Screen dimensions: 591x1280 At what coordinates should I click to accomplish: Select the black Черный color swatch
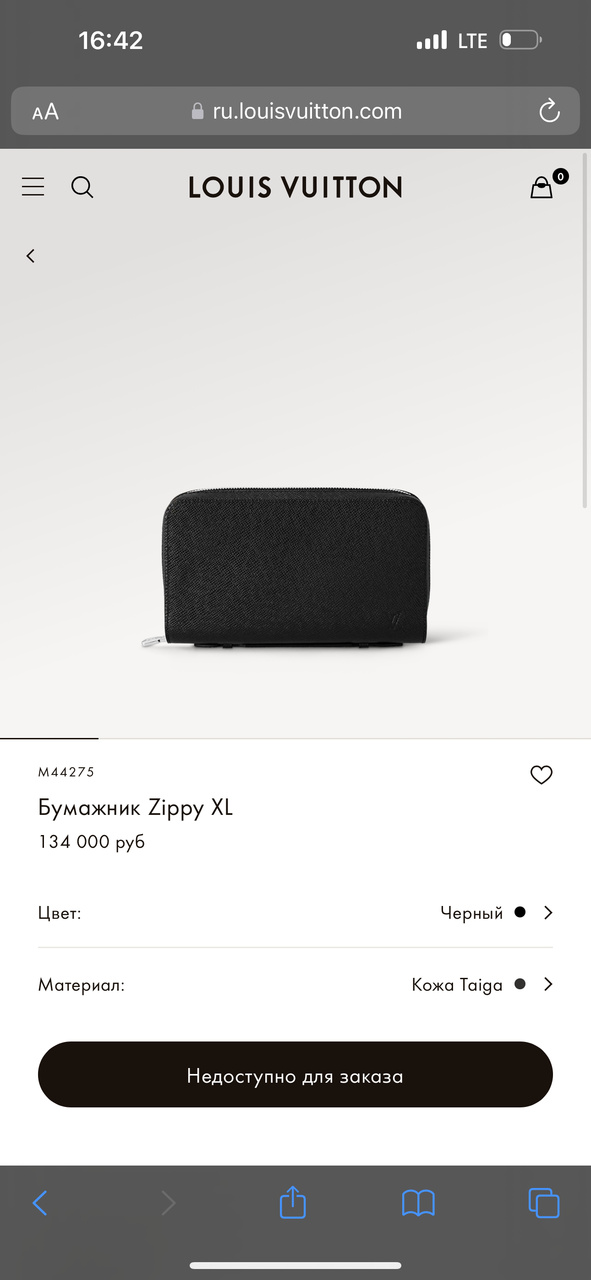click(x=519, y=912)
